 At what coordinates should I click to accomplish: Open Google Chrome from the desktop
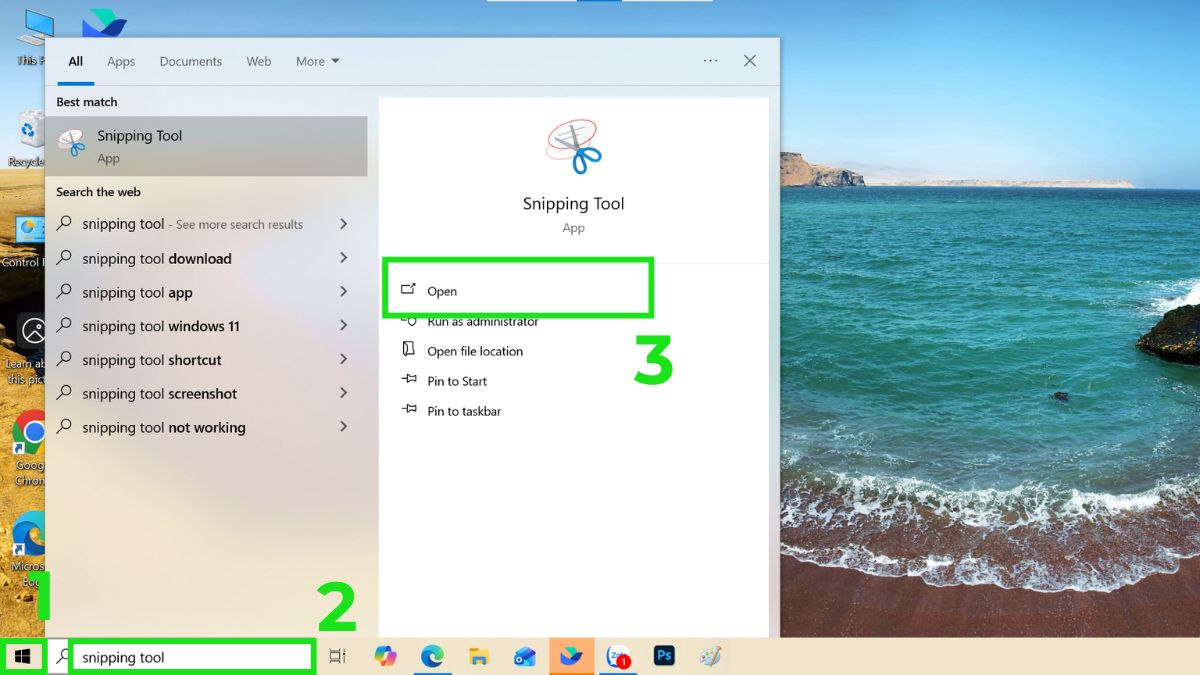click(28, 430)
